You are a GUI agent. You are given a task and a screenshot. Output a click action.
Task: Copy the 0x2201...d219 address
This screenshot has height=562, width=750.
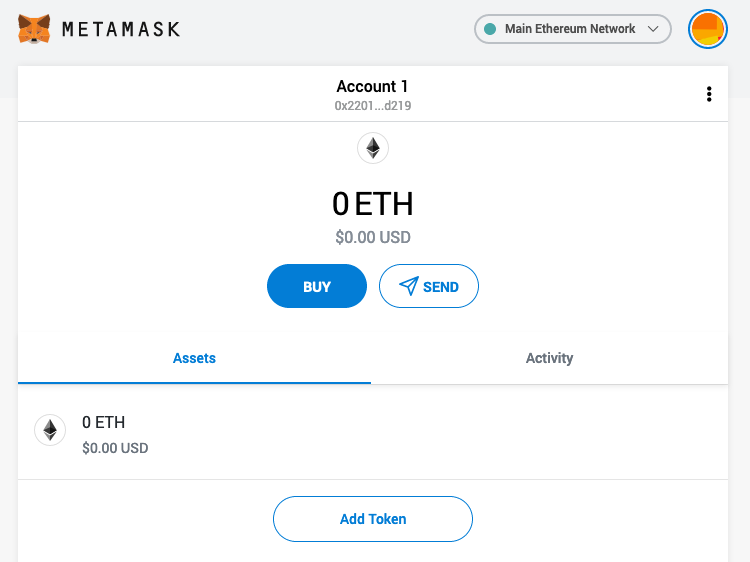tap(372, 105)
